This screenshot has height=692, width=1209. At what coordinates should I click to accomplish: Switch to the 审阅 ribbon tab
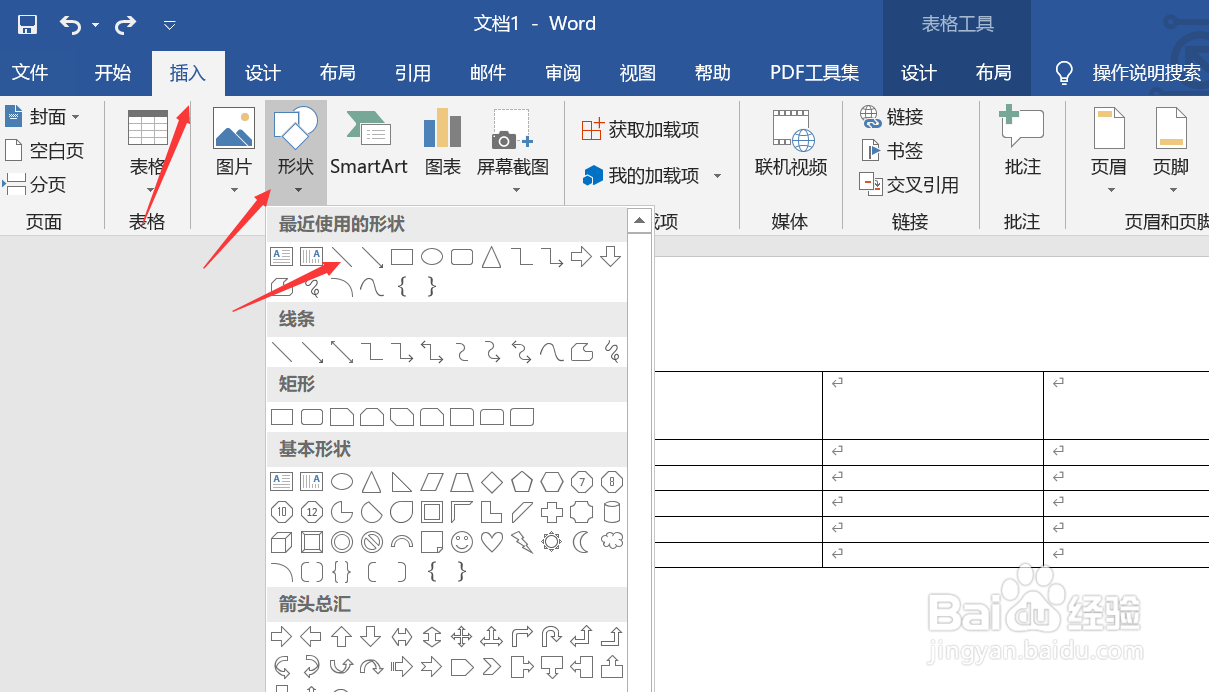tap(562, 72)
